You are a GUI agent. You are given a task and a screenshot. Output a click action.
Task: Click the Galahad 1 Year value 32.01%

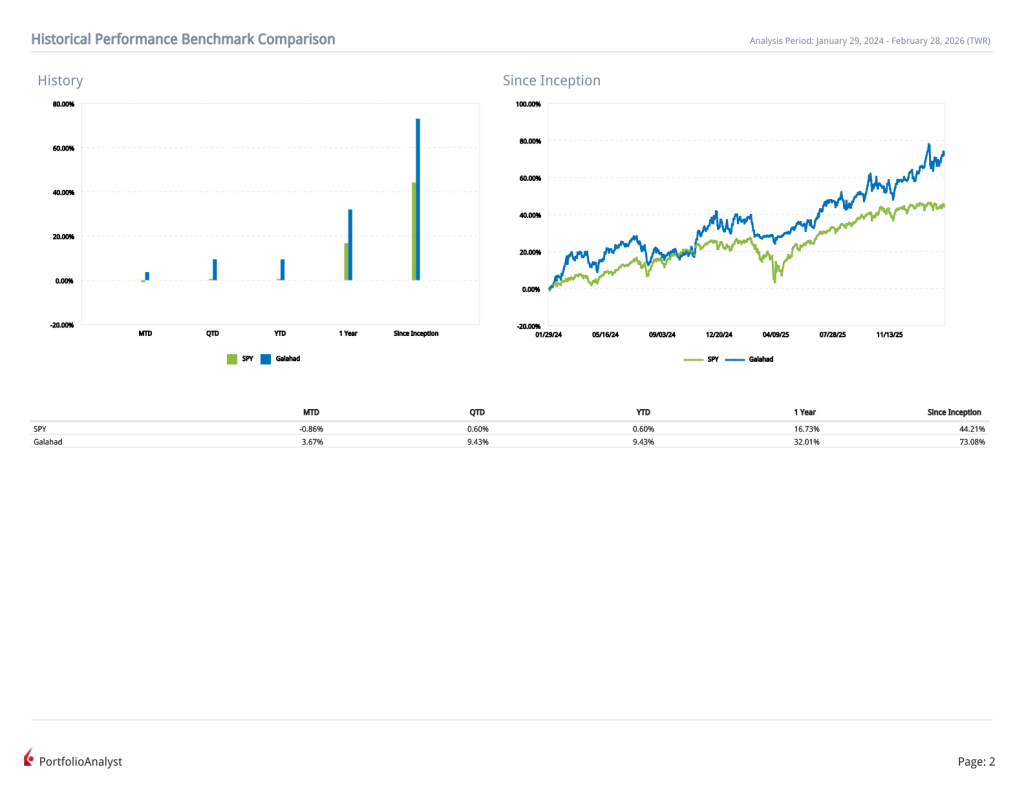click(x=807, y=442)
